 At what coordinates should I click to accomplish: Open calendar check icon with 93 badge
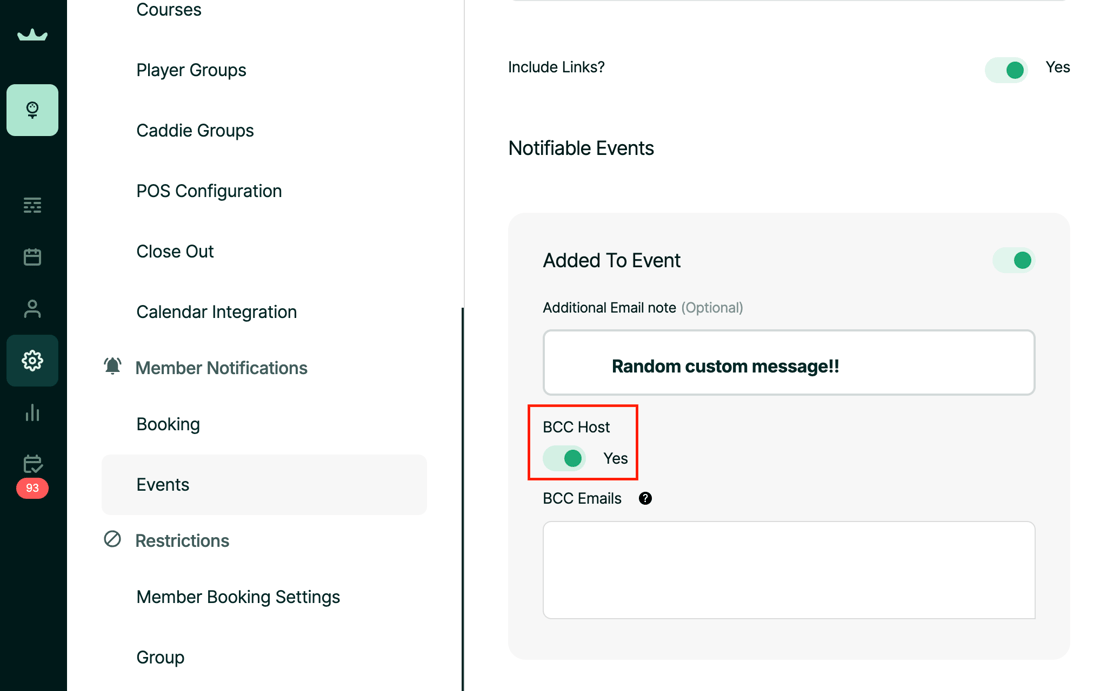coord(32,465)
